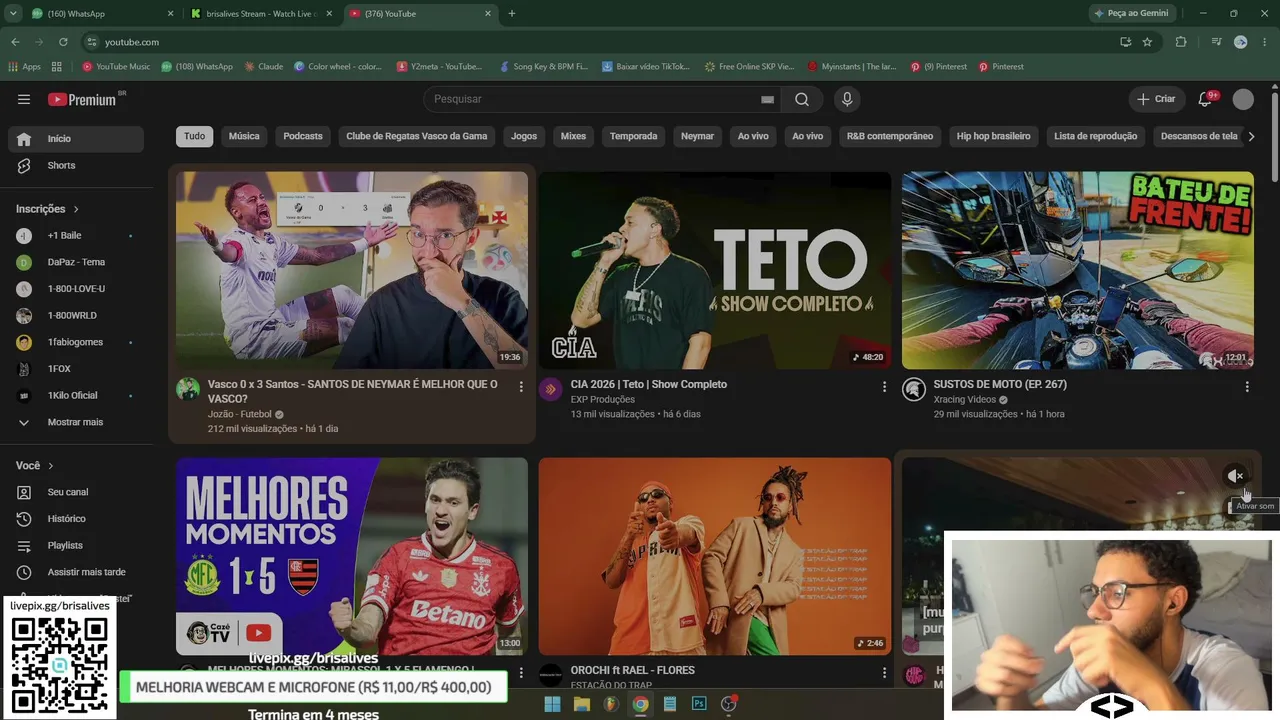This screenshot has width=1280, height=720.
Task: Open the 1Kilo Oficial subscription
Action: click(76, 395)
